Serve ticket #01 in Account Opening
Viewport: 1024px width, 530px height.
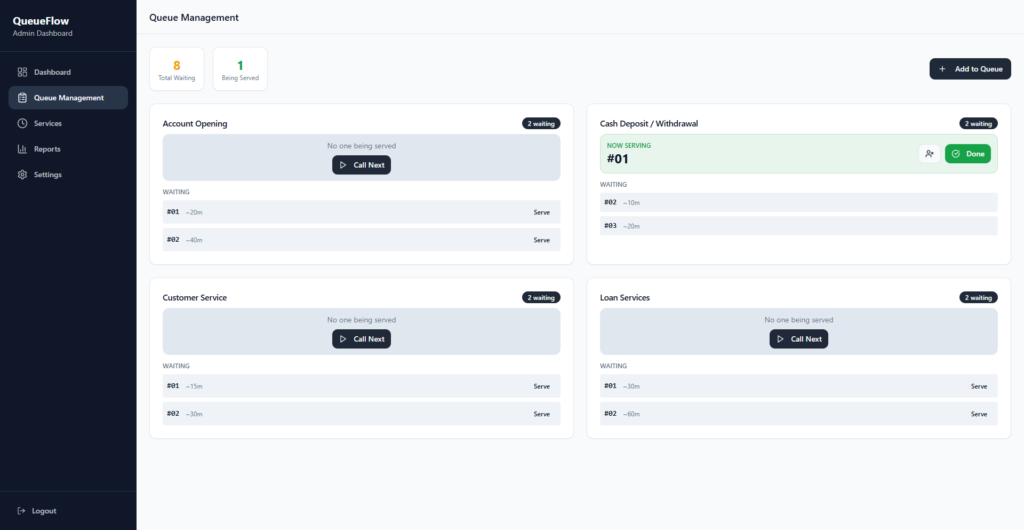tap(541, 212)
